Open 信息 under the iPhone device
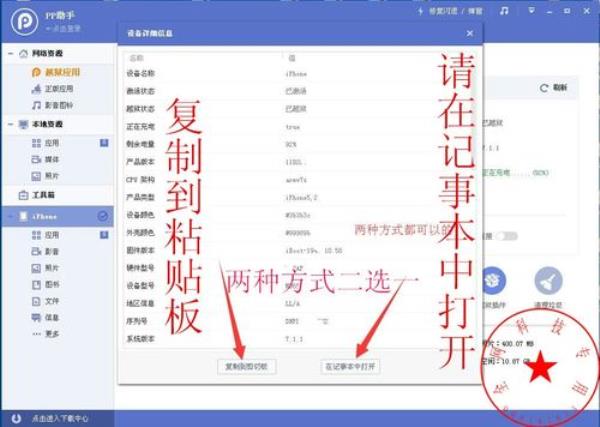 [45, 318]
